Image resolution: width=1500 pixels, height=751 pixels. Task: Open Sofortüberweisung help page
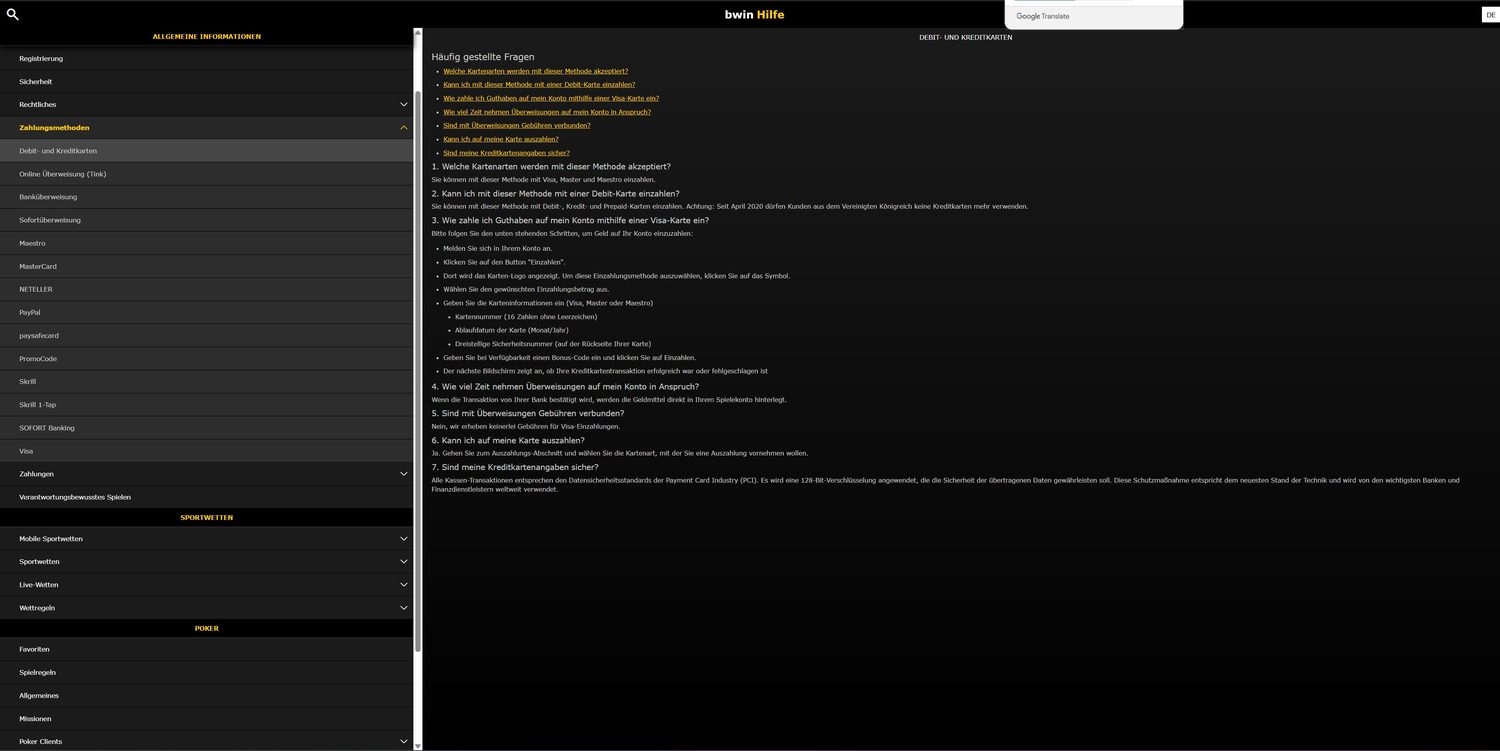(x=206, y=220)
